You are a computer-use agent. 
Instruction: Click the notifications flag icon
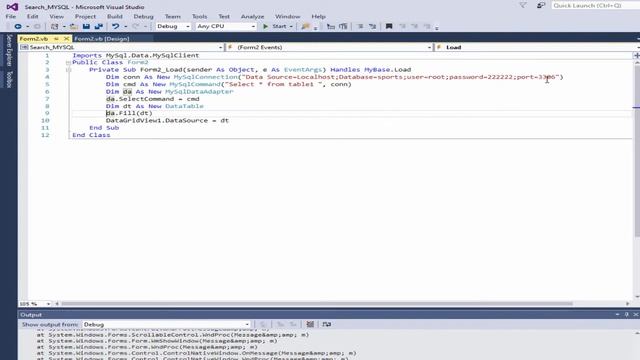pos(523,5)
